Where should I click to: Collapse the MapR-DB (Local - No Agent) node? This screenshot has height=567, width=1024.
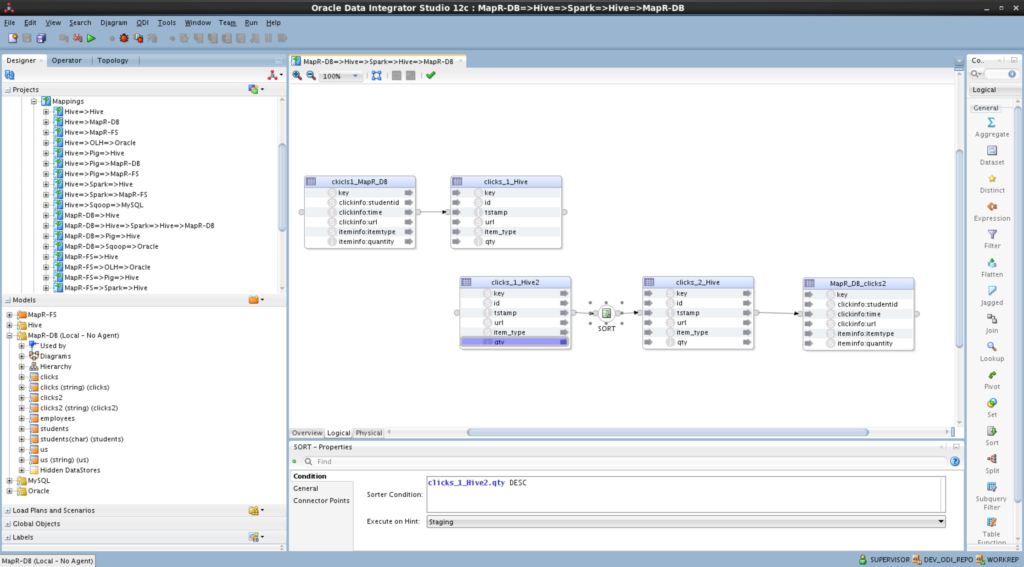10,336
